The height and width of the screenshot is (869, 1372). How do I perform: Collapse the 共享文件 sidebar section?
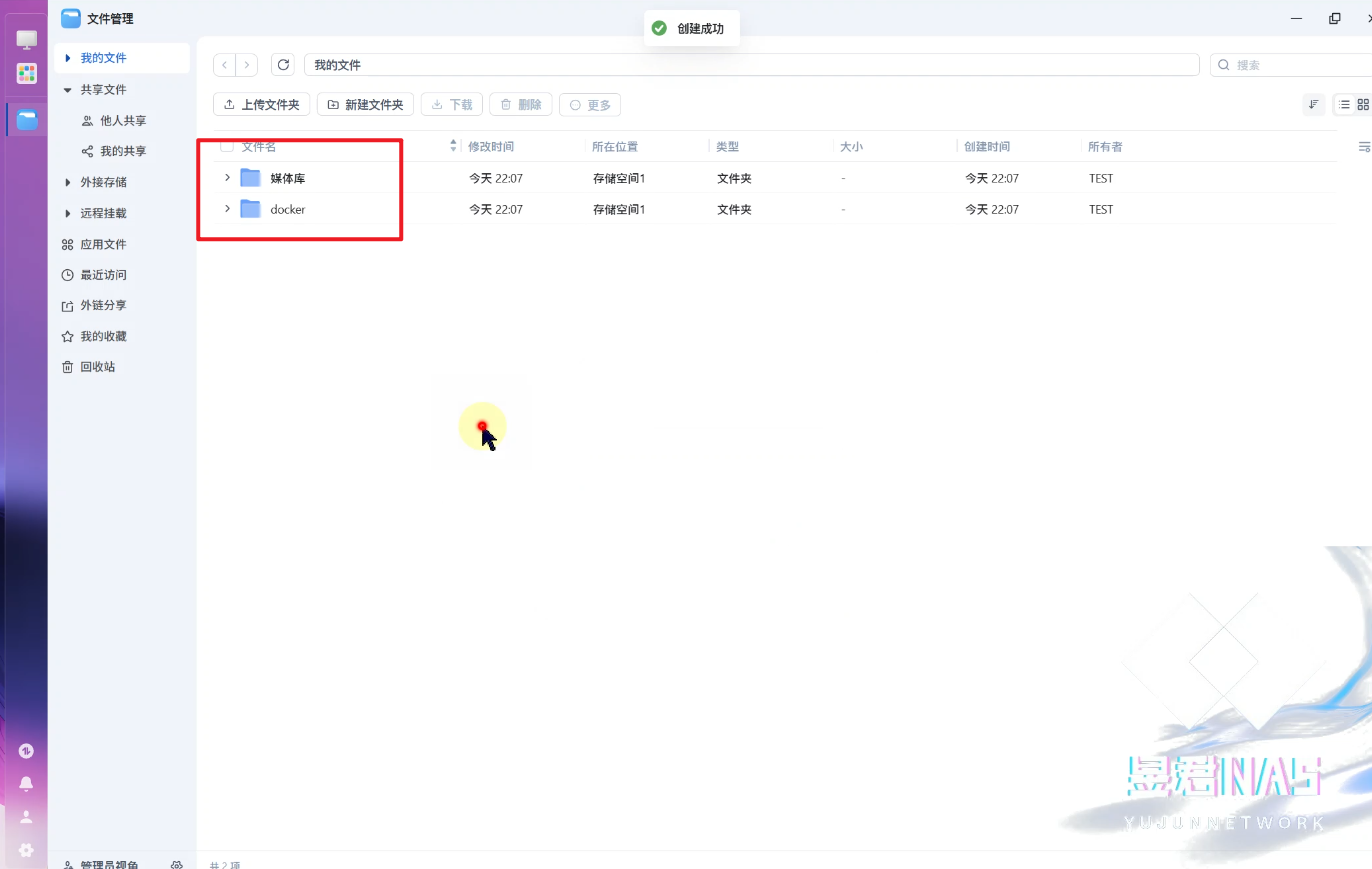[x=67, y=90]
